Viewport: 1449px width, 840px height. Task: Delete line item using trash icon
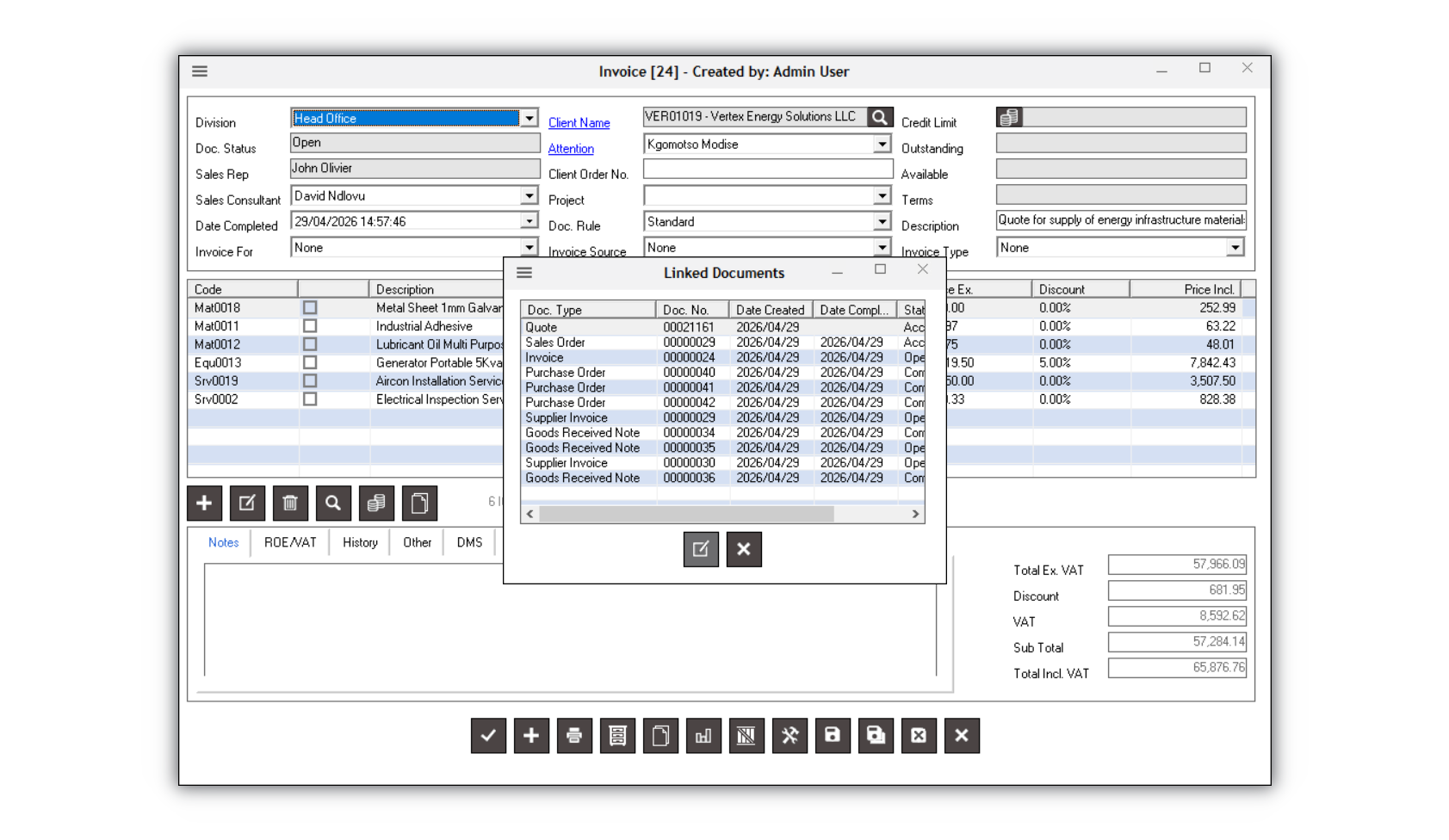coord(290,503)
